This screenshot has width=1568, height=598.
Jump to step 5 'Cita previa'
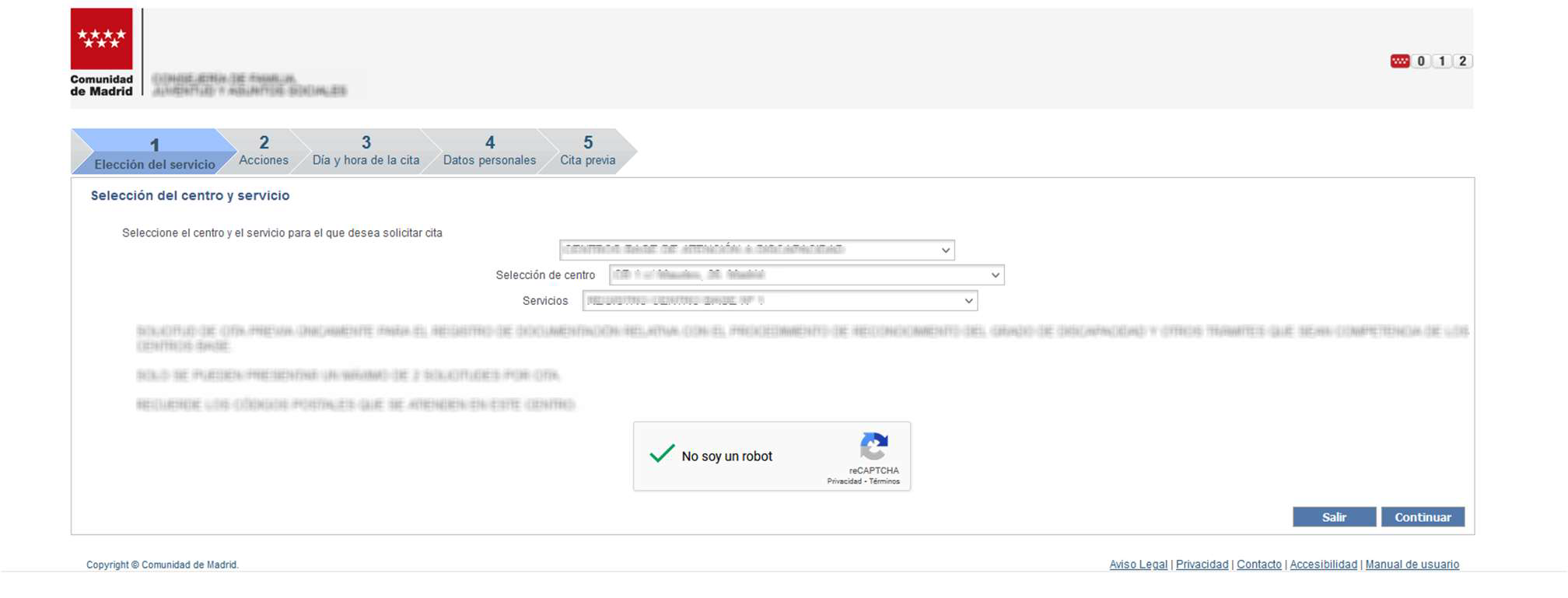587,151
